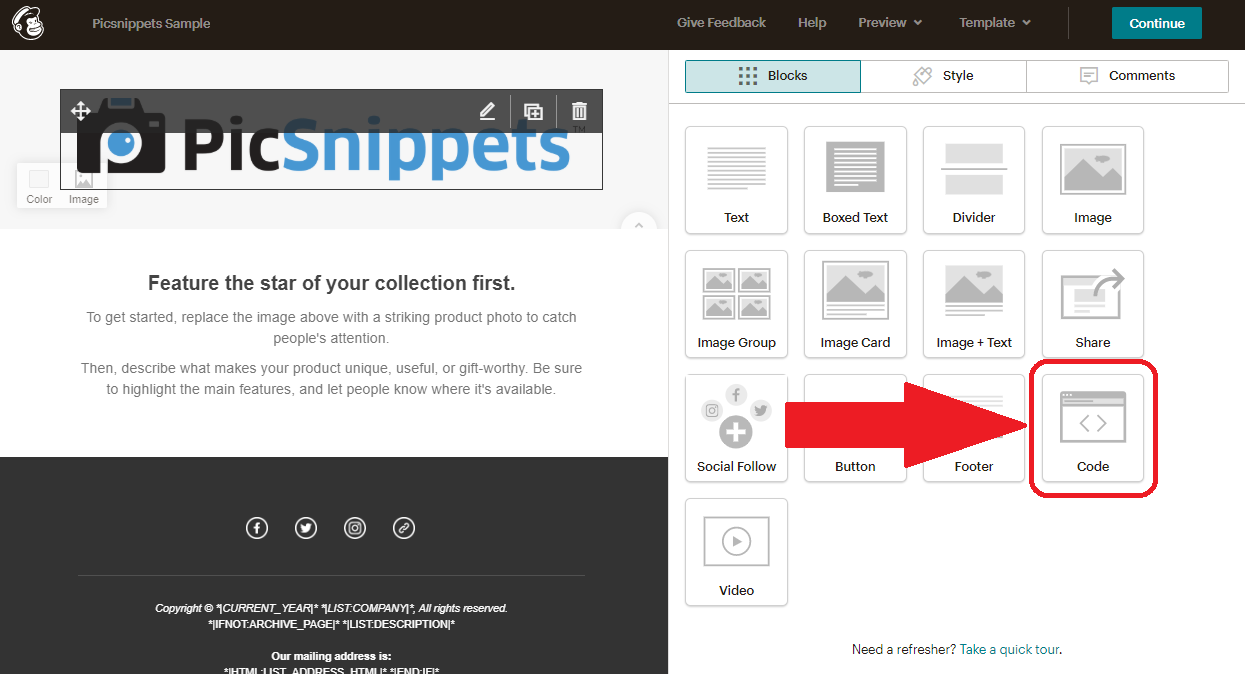This screenshot has width=1245, height=674.
Task: Delete the logo block with trash icon
Action: (579, 111)
